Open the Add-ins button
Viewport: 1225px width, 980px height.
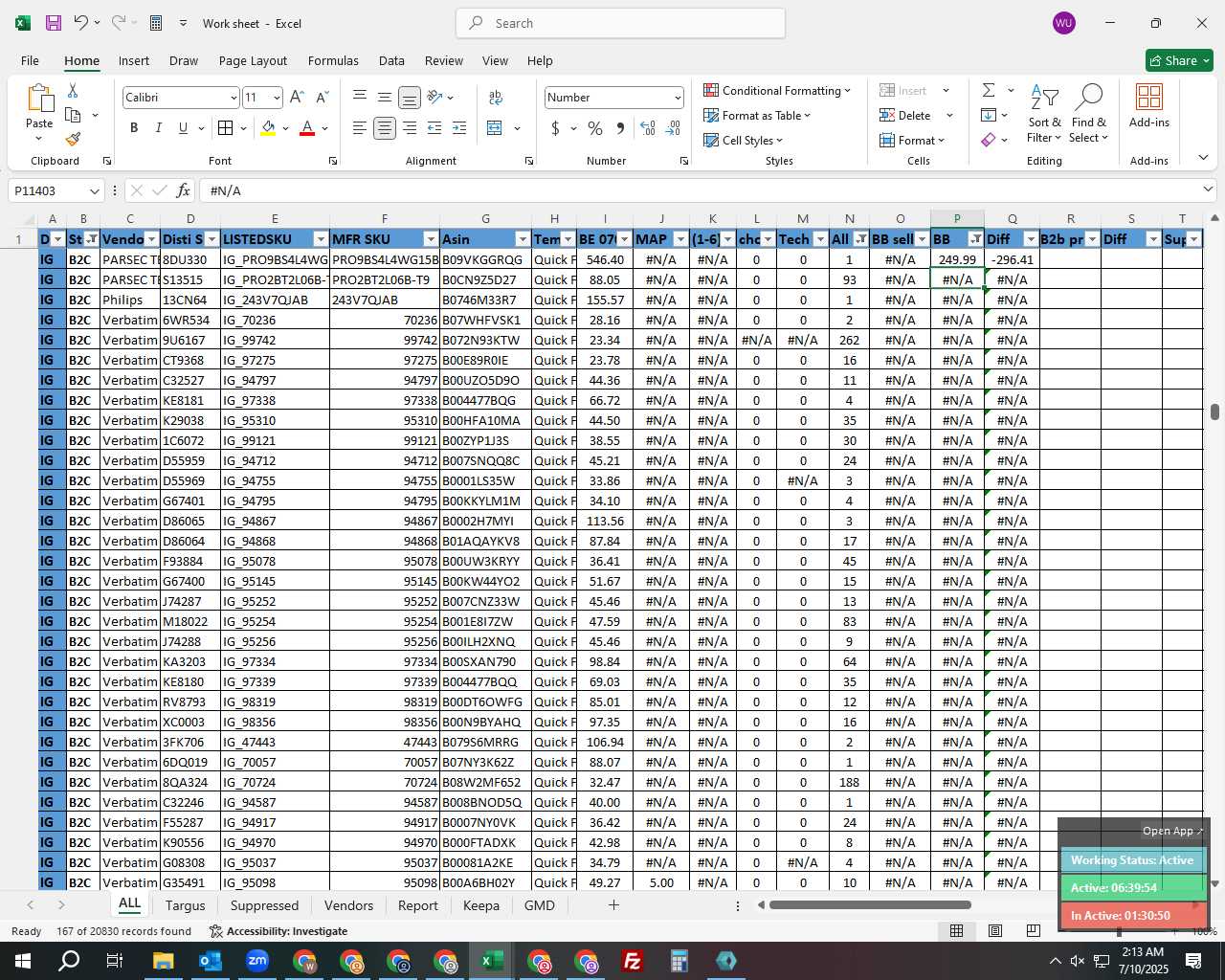click(x=1148, y=106)
